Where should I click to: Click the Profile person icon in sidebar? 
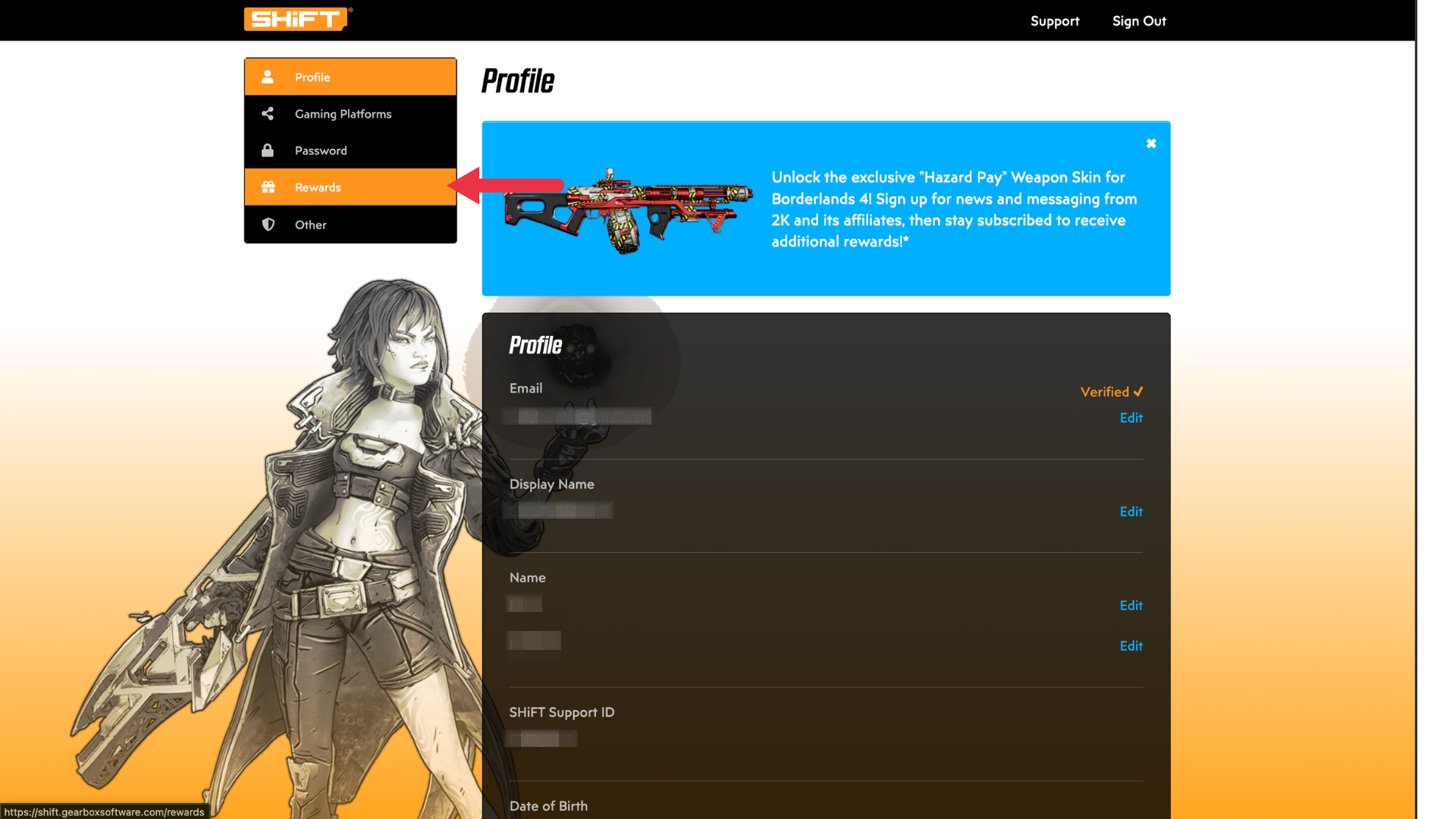268,77
